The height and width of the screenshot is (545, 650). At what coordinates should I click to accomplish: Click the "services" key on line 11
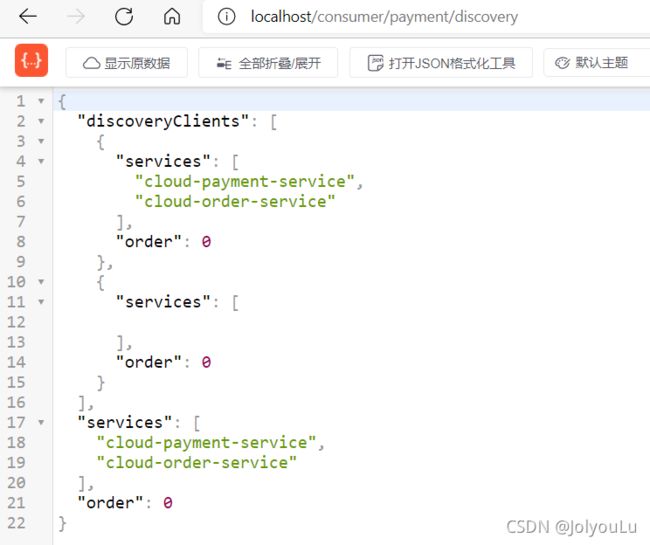click(x=163, y=302)
